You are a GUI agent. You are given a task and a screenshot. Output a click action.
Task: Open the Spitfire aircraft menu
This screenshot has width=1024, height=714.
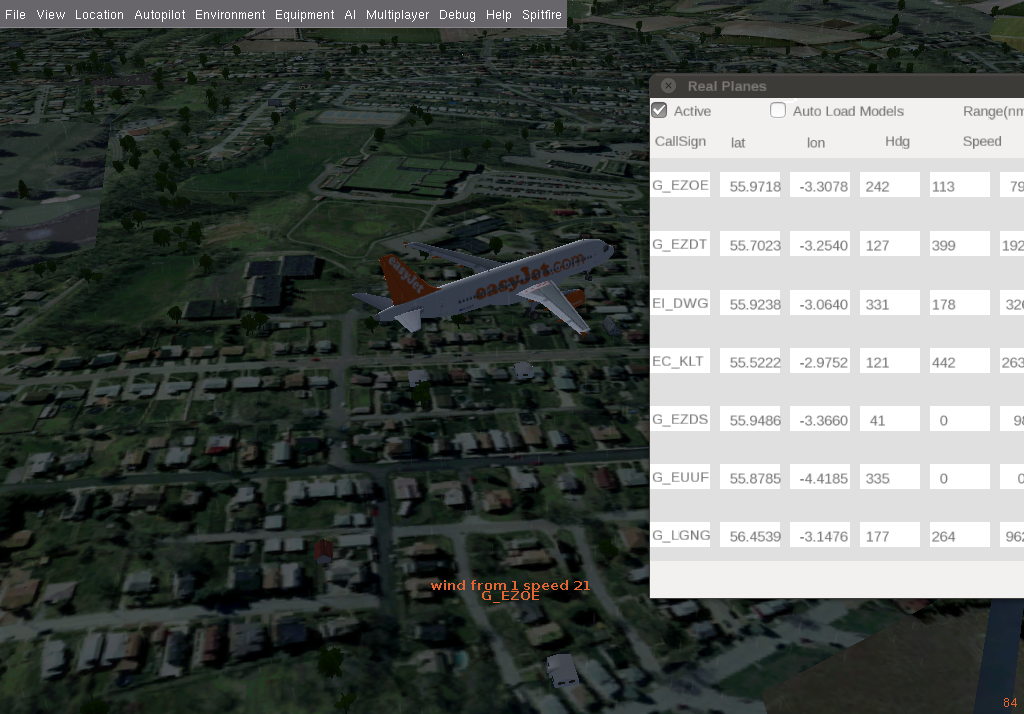[542, 15]
